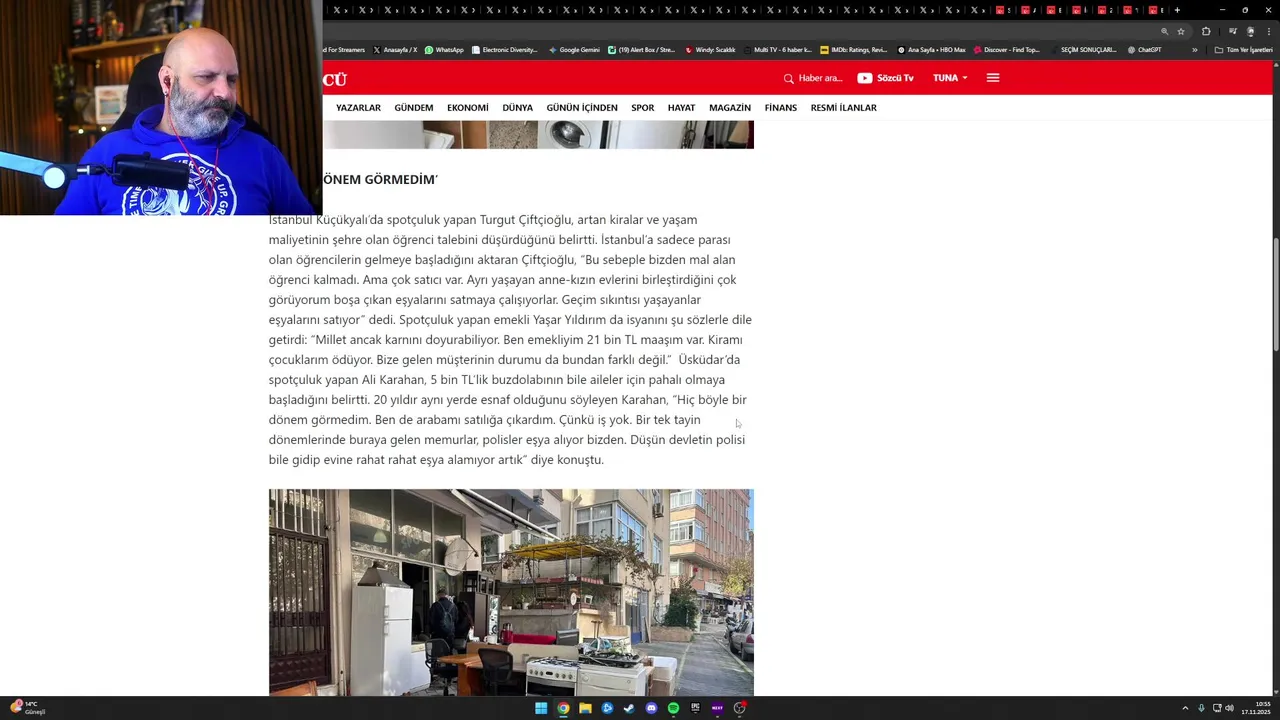The width and height of the screenshot is (1280, 720).
Task: Open the Multi TV bookmark
Action: tap(777, 50)
